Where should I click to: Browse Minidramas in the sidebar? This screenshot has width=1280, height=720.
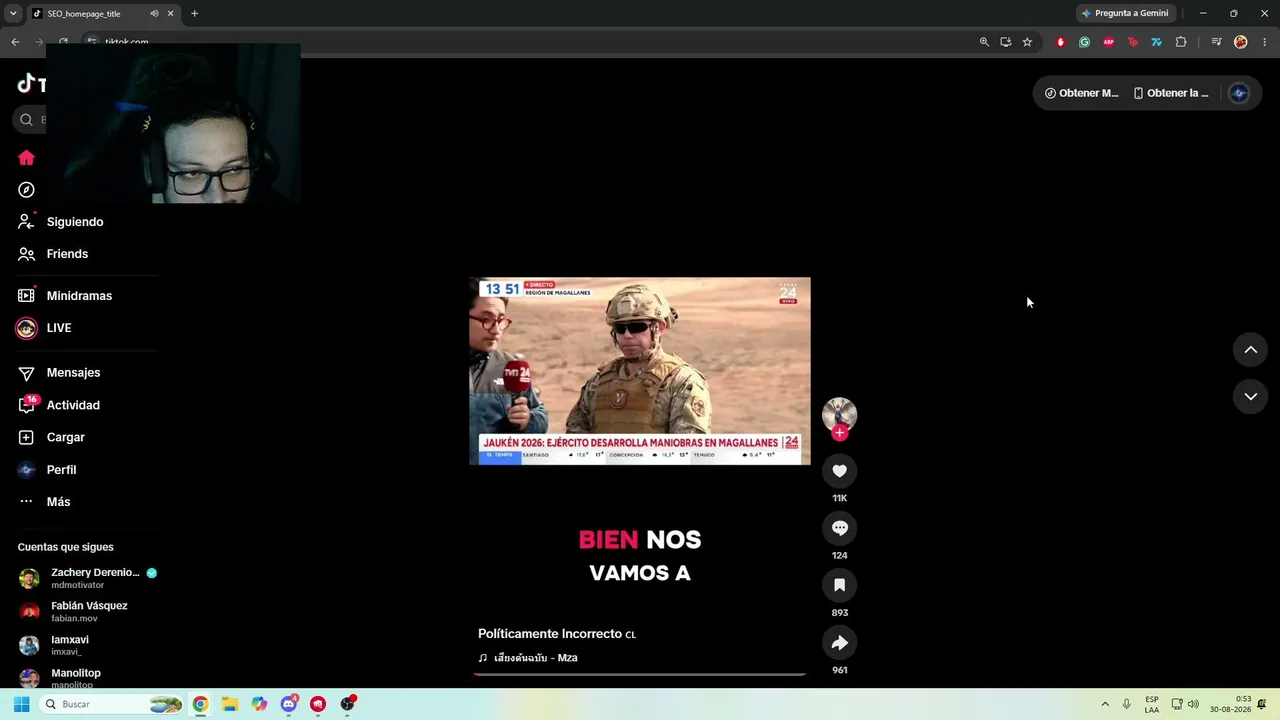pos(66,296)
